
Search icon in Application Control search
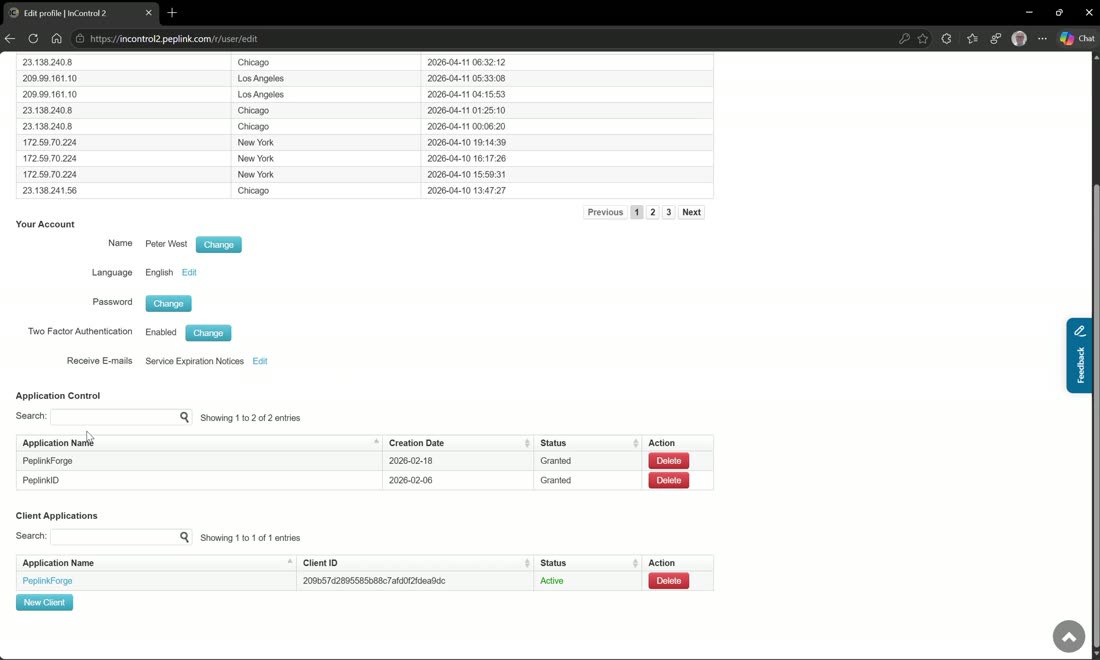[x=185, y=417]
